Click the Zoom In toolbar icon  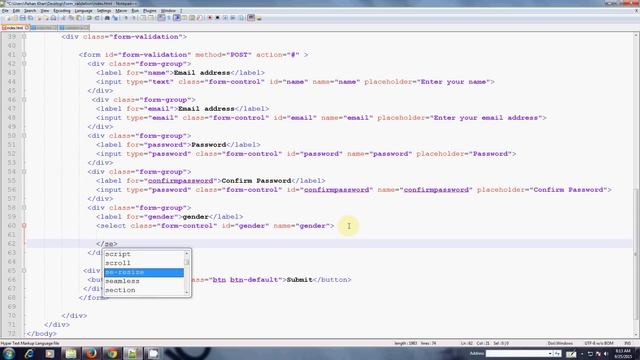(126, 18)
